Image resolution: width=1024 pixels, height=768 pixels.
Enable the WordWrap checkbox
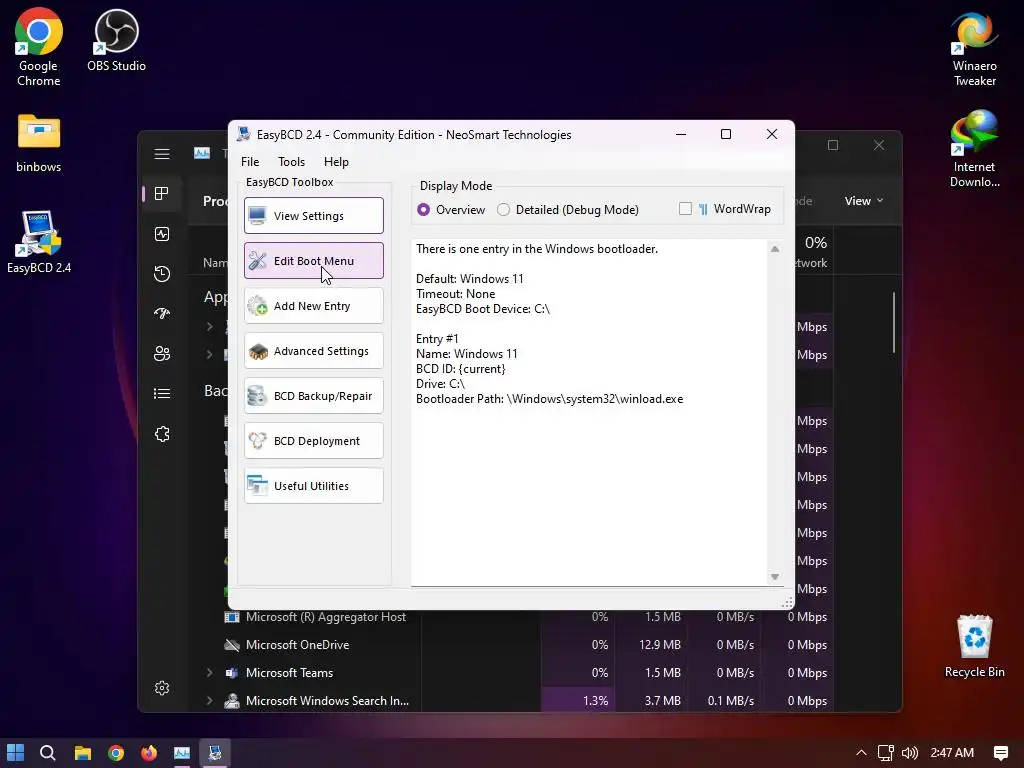pyautogui.click(x=685, y=209)
